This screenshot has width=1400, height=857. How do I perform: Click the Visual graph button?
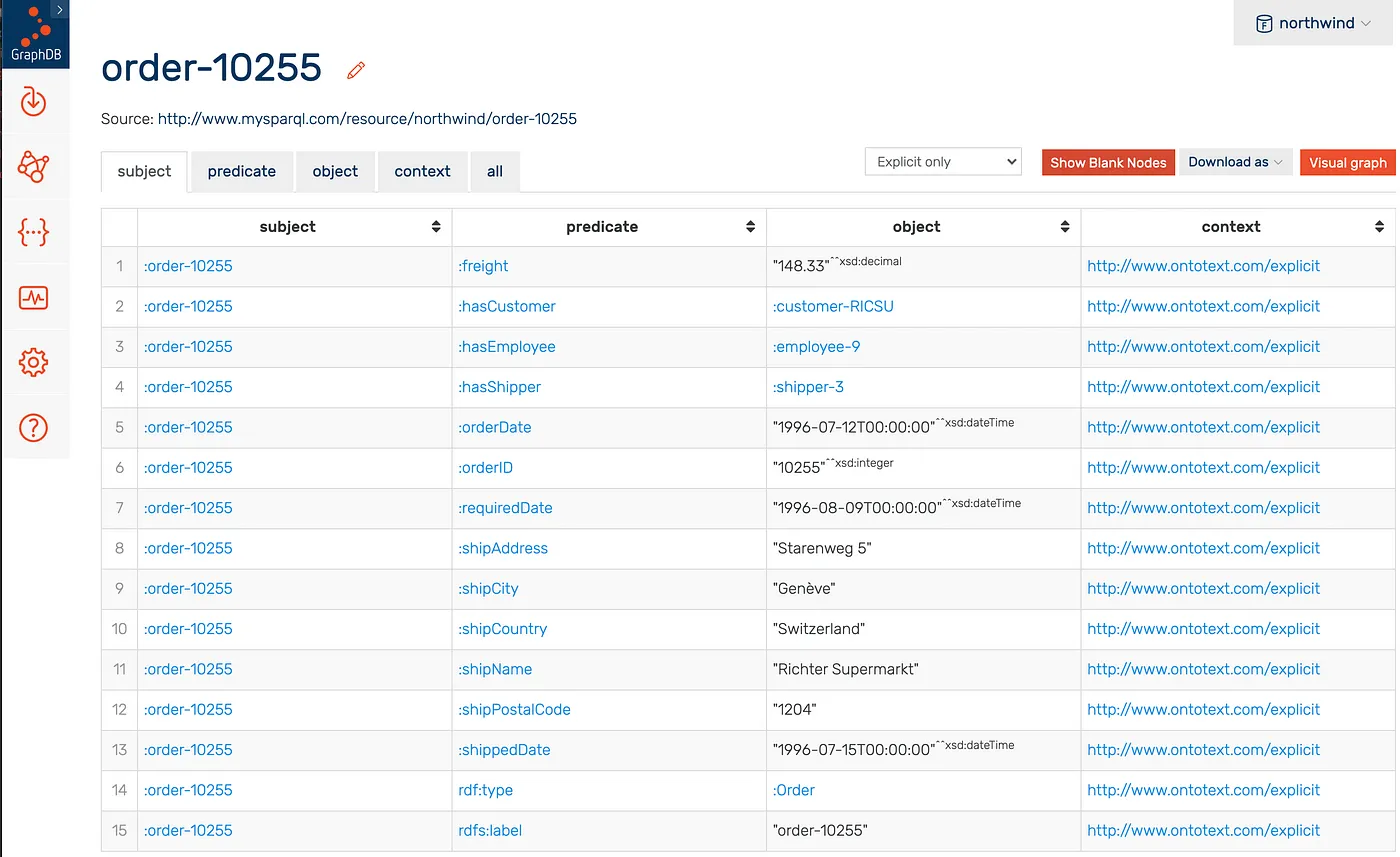coord(1348,162)
